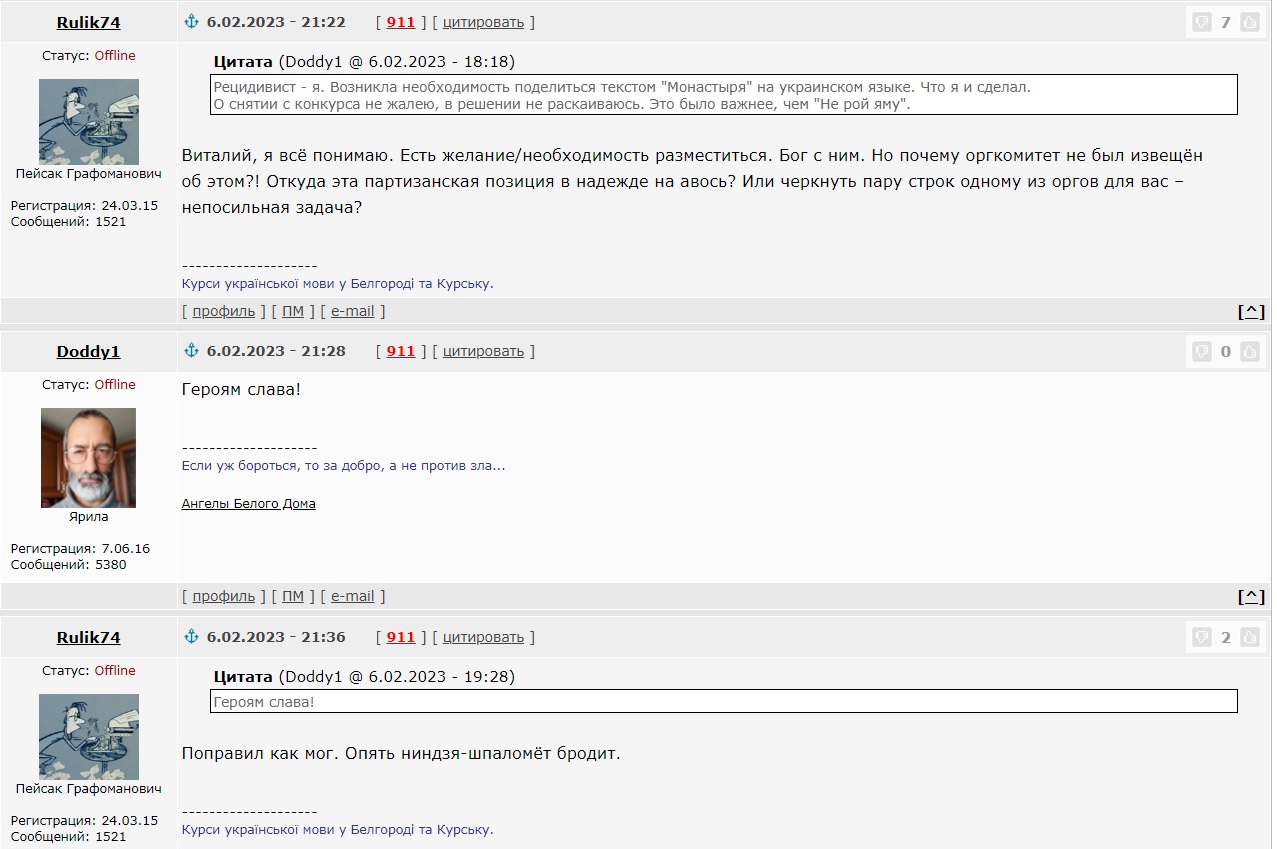The image size is (1277, 849).
Task: Thumbs-up the post rated 2
Action: (x=1249, y=637)
